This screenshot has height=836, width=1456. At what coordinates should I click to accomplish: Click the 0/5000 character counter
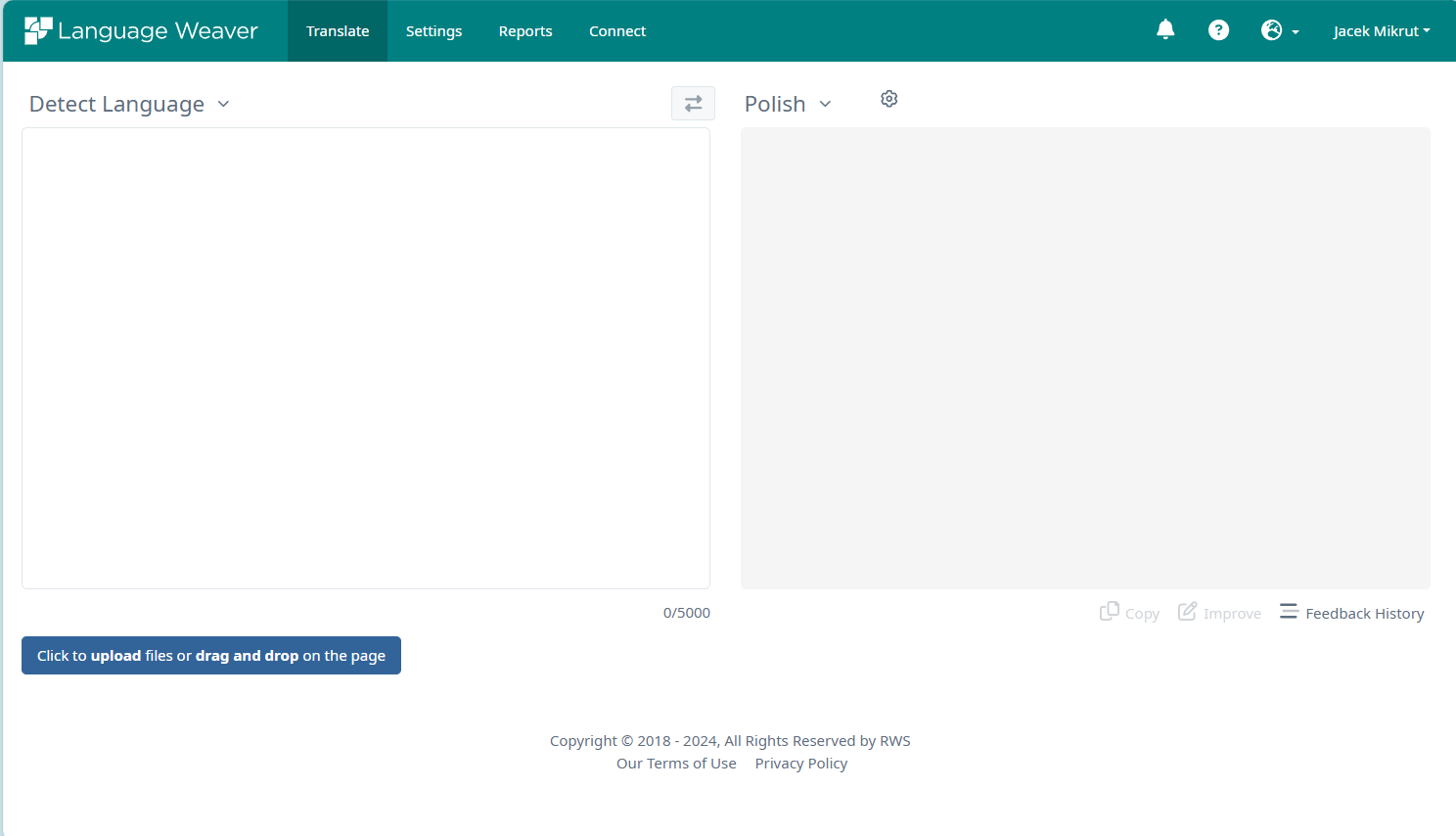pyautogui.click(x=687, y=613)
